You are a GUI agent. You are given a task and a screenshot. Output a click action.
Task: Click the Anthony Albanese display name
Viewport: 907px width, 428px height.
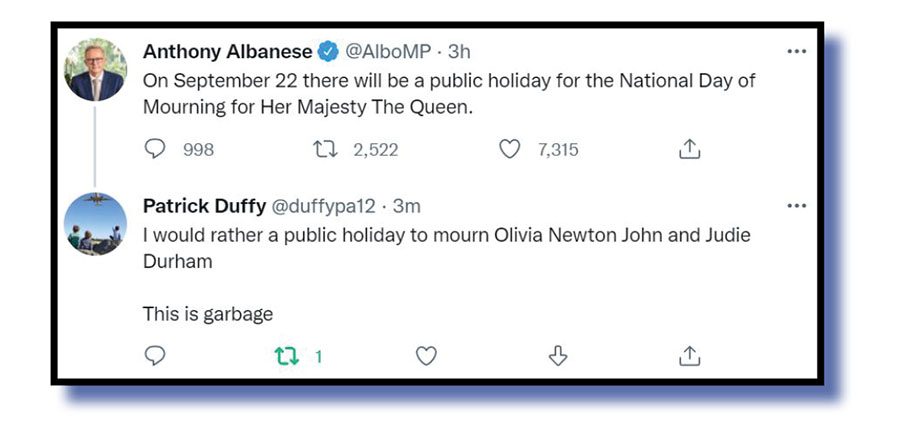(x=228, y=52)
